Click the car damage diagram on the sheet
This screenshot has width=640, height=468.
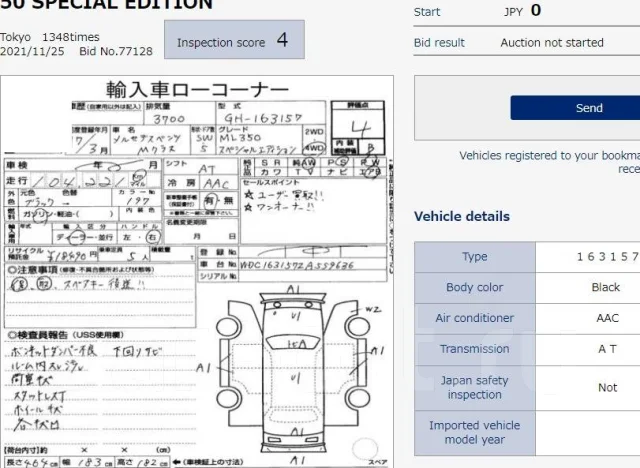pyautogui.click(x=293, y=376)
